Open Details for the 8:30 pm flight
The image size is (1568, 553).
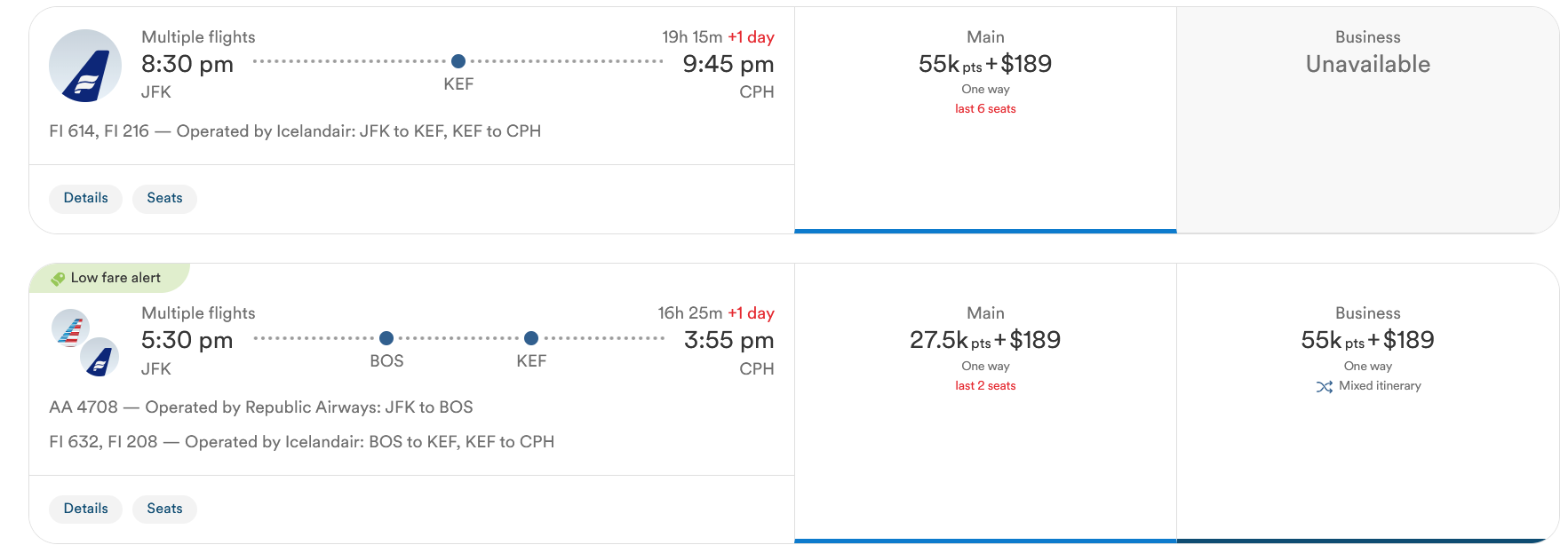tap(86, 198)
